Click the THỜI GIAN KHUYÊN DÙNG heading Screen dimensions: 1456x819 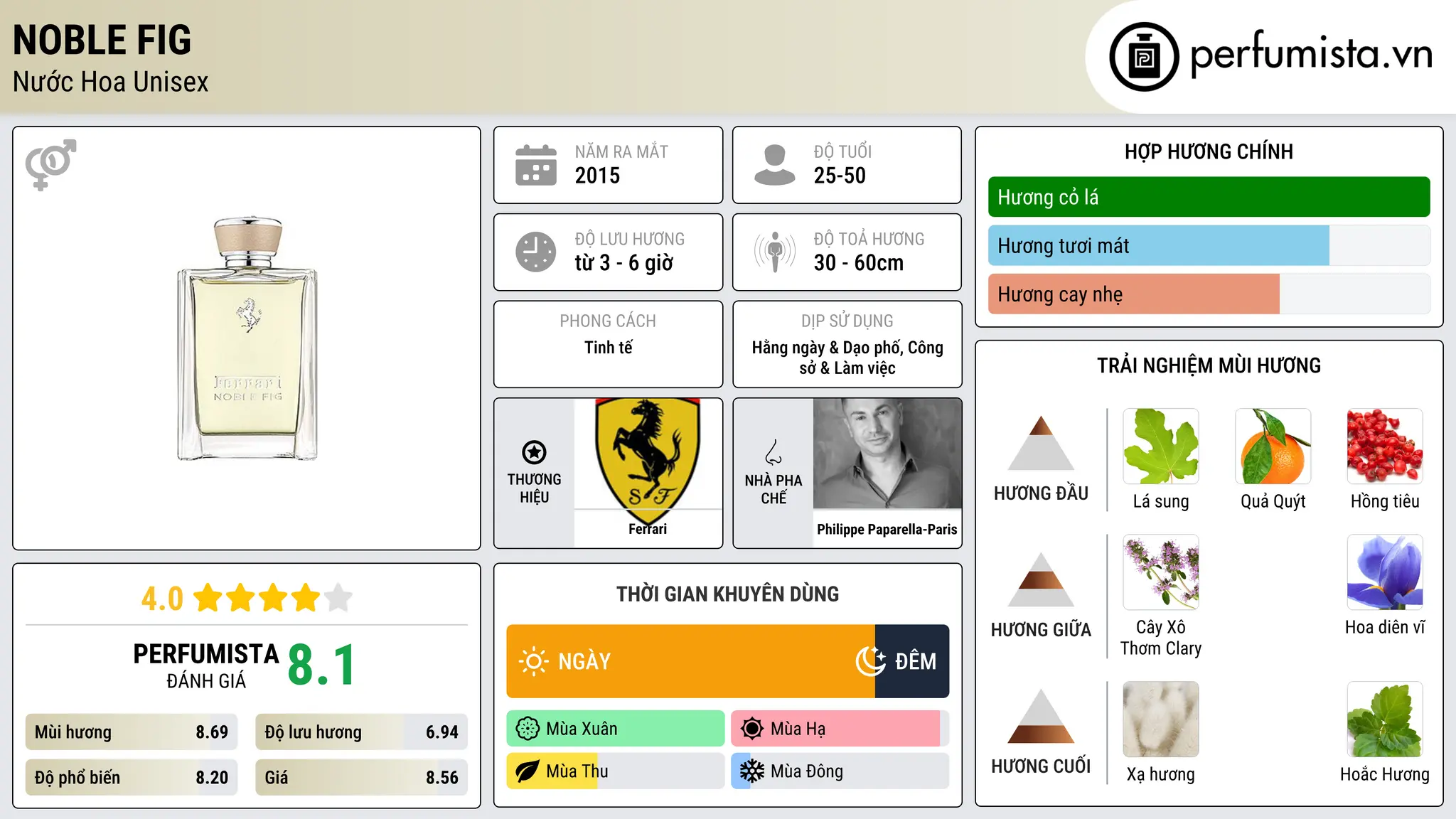point(728,594)
